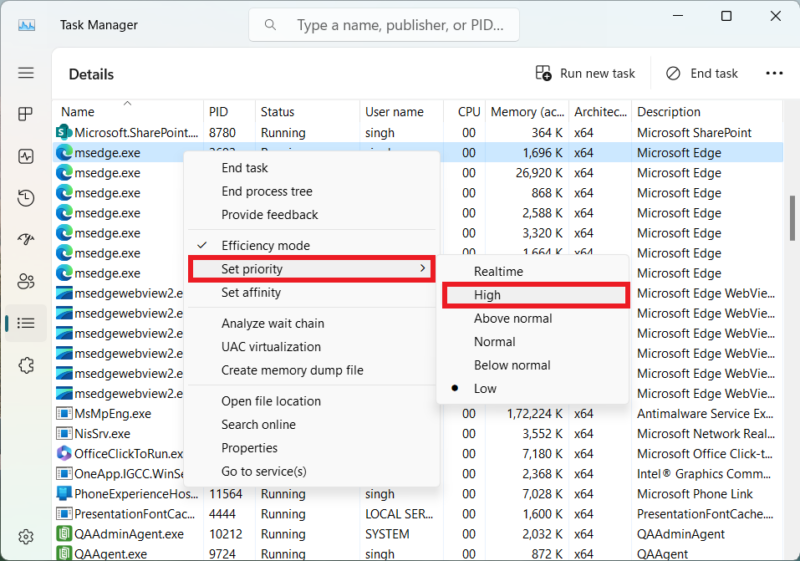
Task: Focus the name, publisher, or PID search box
Action: pos(384,24)
